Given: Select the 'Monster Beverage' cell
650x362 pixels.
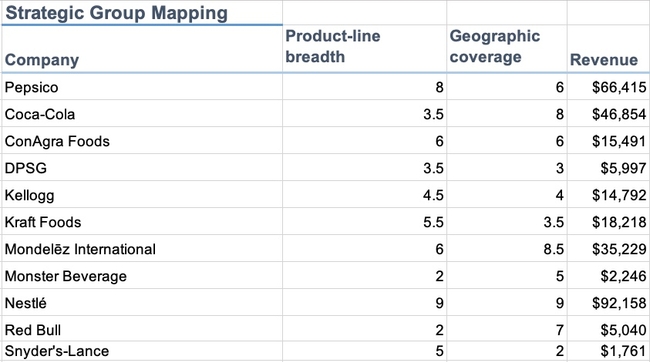Looking at the screenshot, I should tap(142, 276).
